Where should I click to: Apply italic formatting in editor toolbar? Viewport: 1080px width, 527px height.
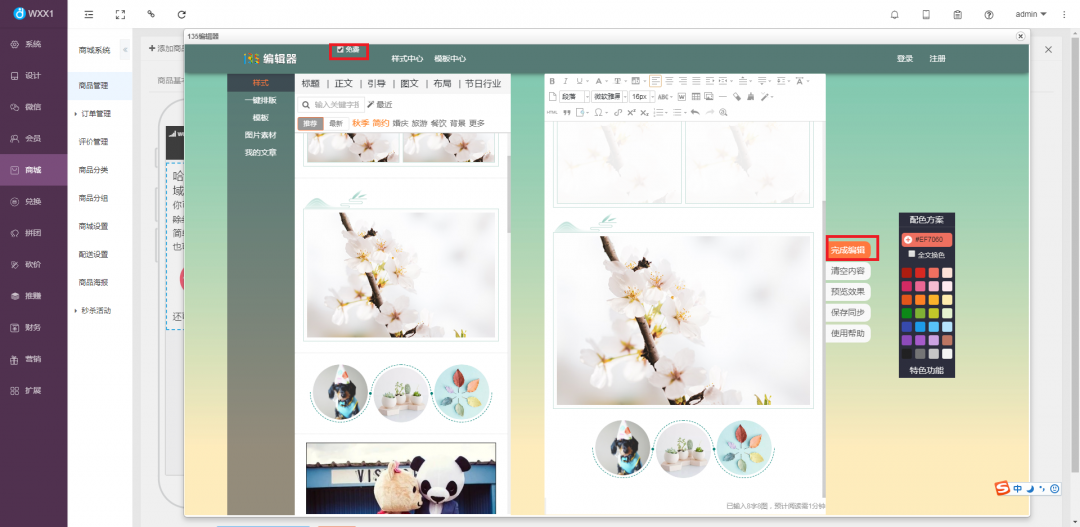coord(565,81)
